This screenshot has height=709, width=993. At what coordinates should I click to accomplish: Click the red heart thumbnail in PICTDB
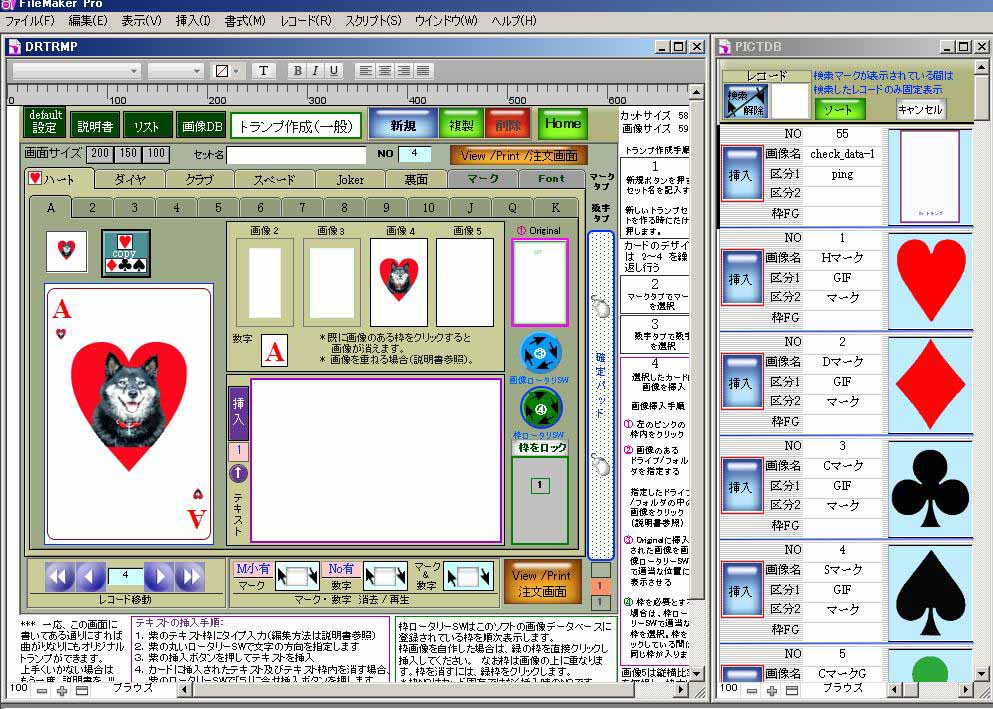pos(930,279)
